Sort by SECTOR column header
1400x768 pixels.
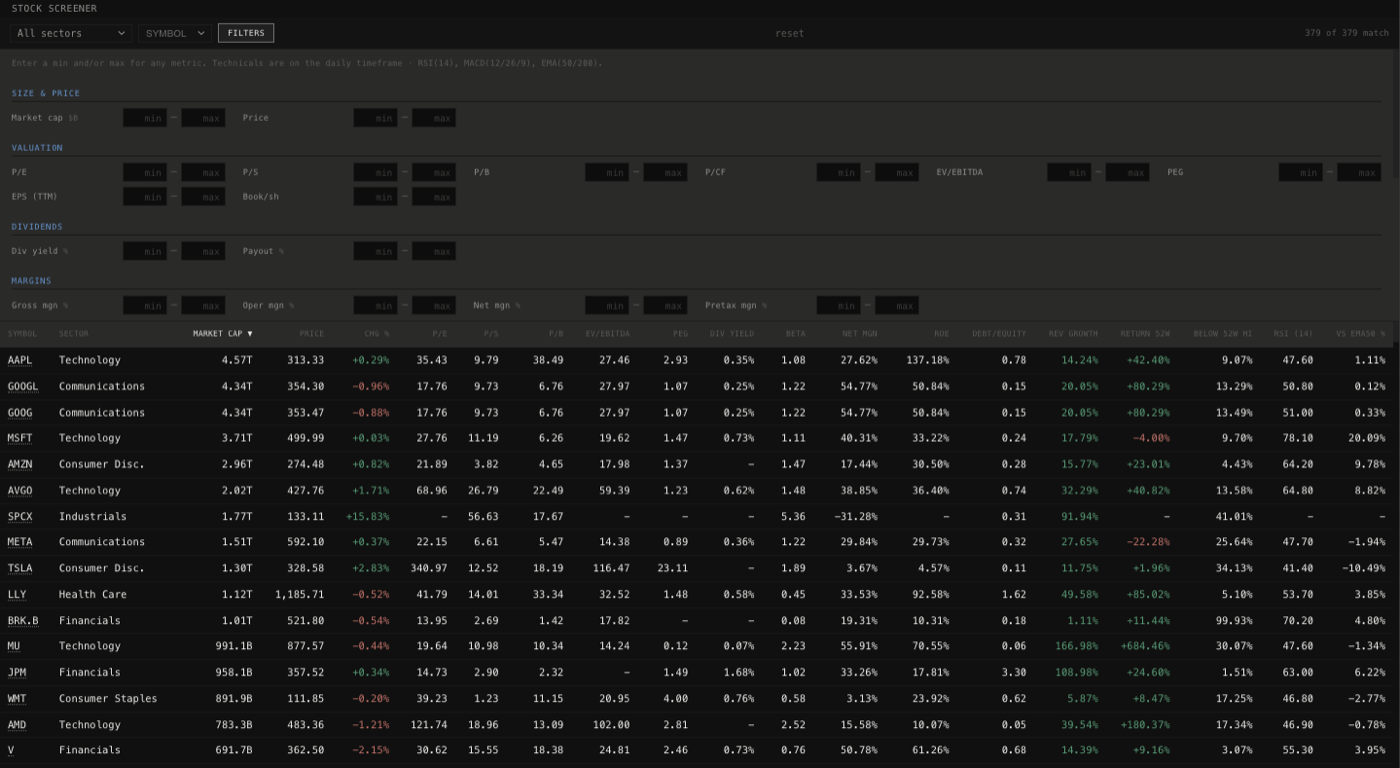[74, 334]
